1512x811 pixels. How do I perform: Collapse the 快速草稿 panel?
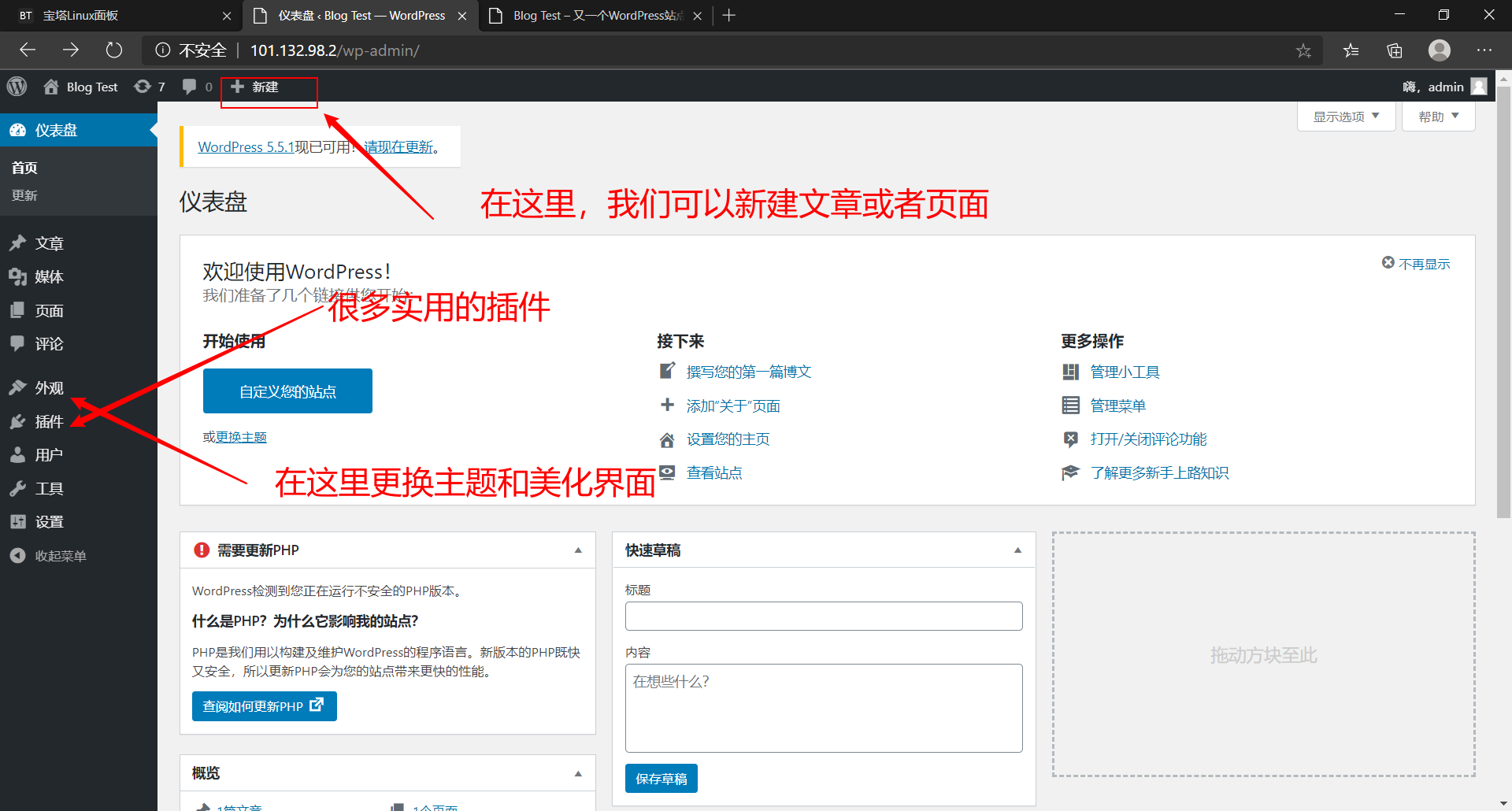point(1017,550)
